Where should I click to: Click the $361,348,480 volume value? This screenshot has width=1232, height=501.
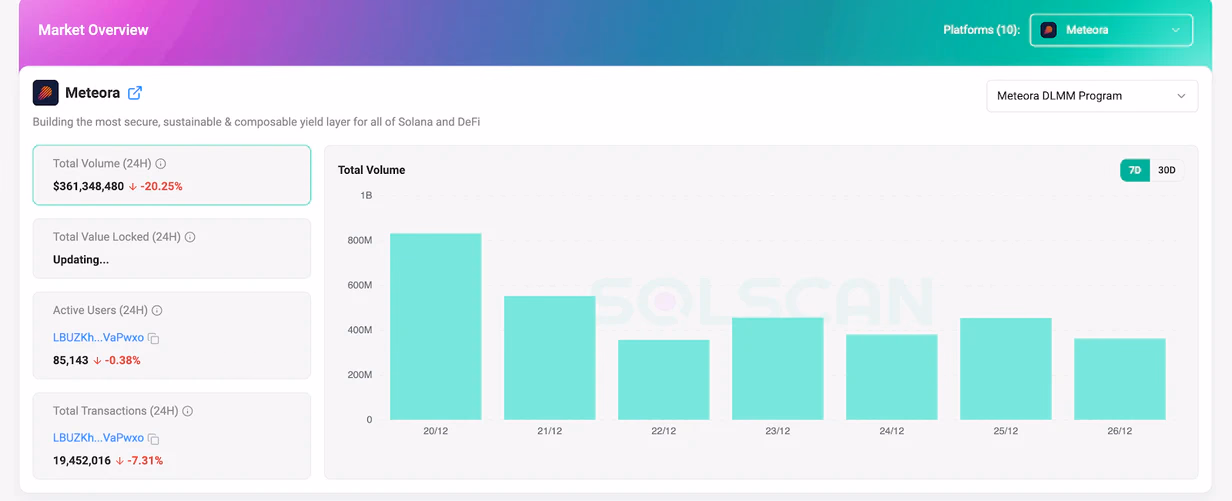point(88,186)
